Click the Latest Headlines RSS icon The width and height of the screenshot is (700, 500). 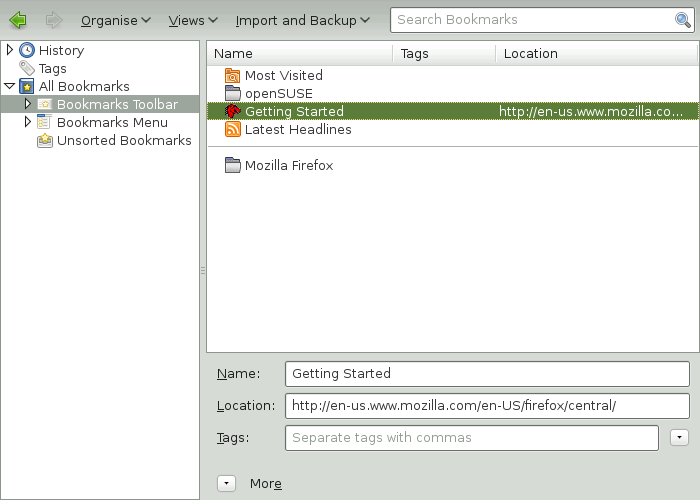(x=233, y=129)
